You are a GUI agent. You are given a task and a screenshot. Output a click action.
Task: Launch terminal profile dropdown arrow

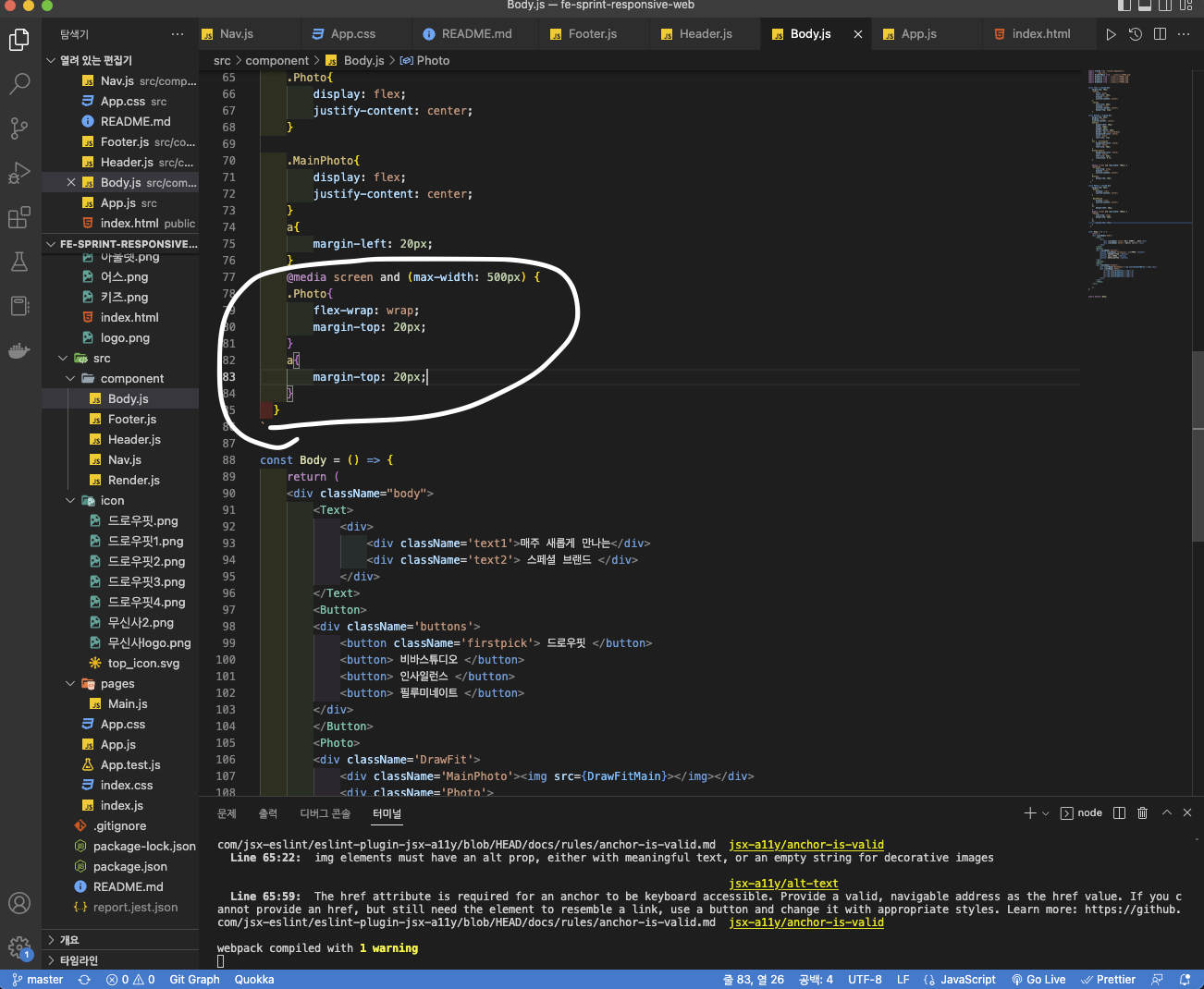1046,813
